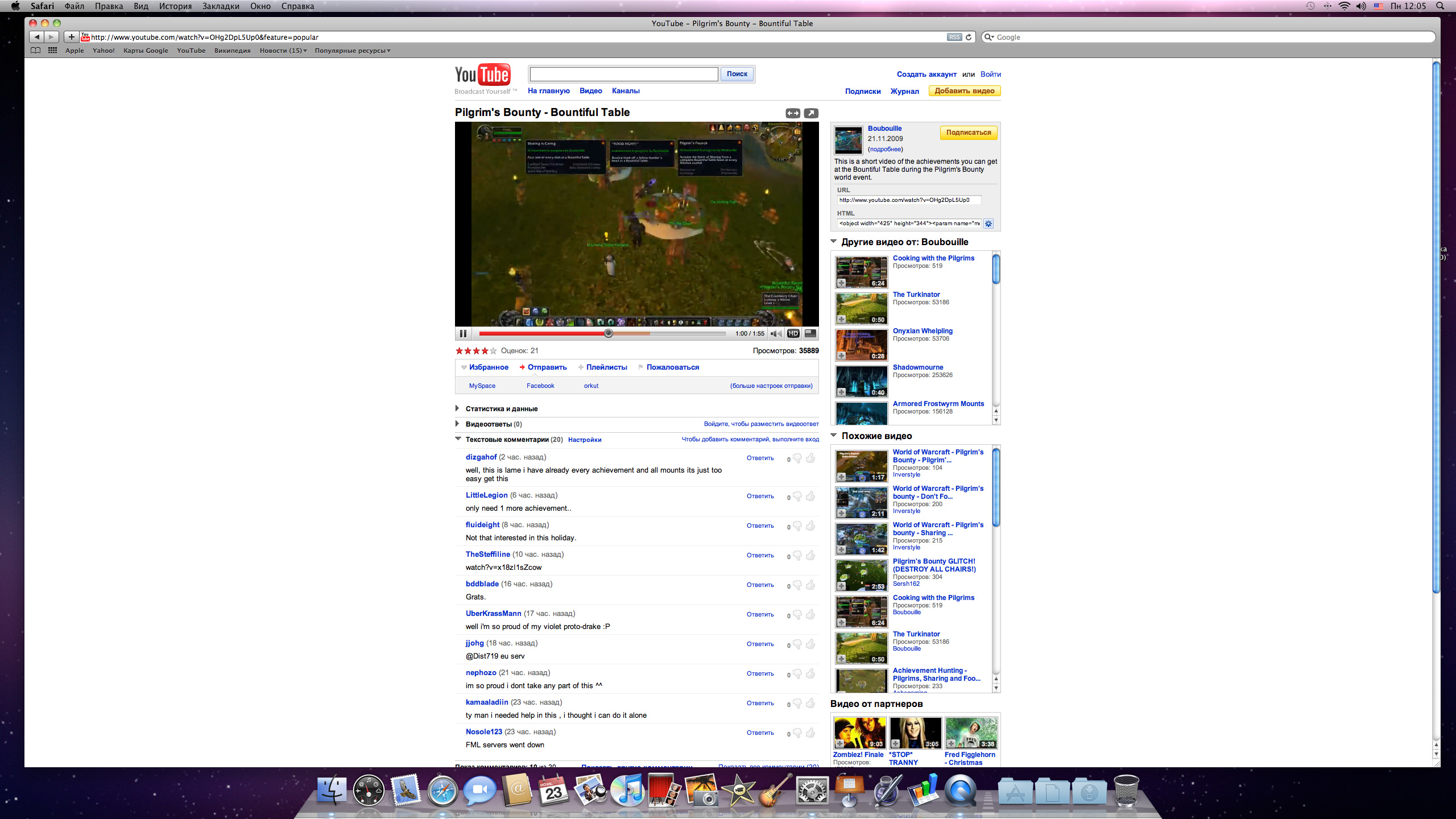Viewport: 1456px width, 819px height.
Task: Thumbs up dizgahof's comment
Action: [x=810, y=458]
